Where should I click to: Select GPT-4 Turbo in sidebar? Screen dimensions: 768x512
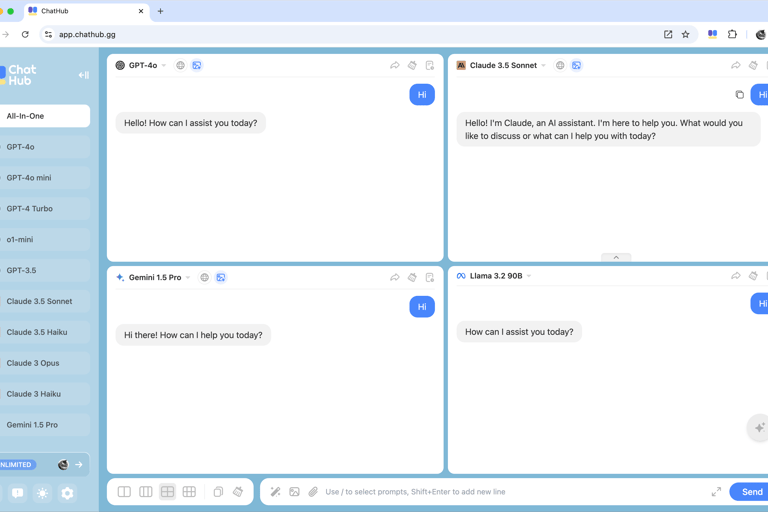click(44, 209)
